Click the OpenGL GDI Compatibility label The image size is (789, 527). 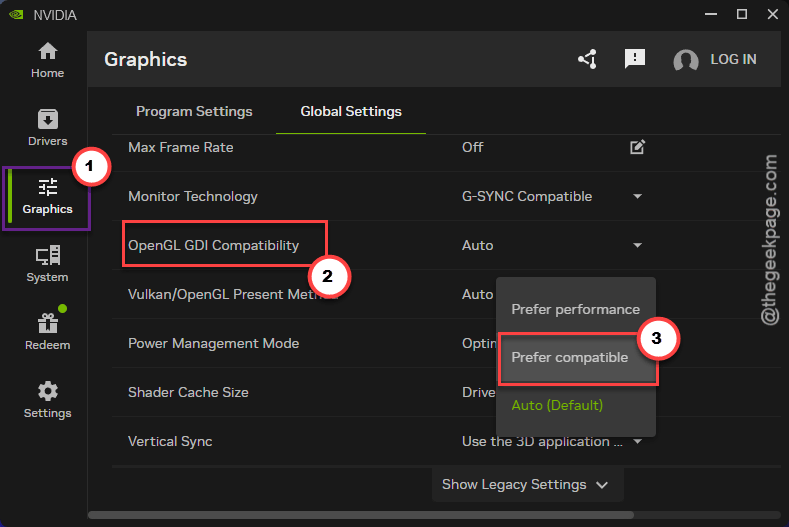213,245
